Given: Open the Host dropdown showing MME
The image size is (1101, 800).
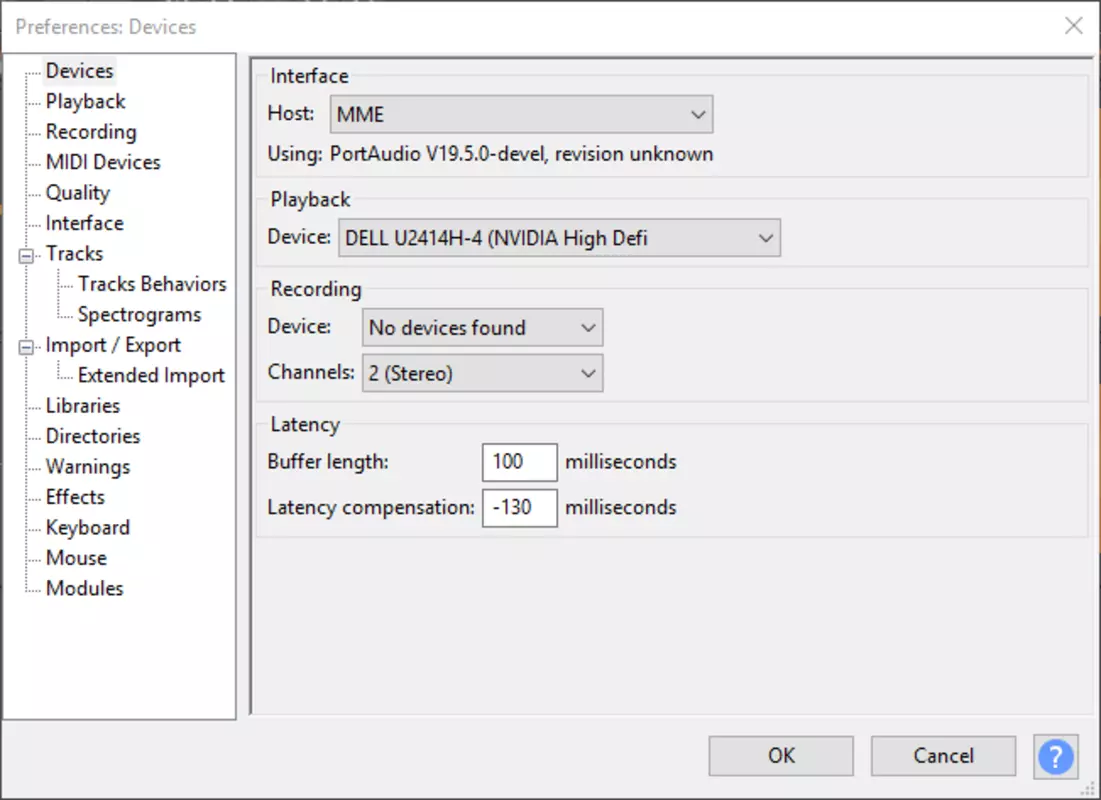Looking at the screenshot, I should coord(522,114).
